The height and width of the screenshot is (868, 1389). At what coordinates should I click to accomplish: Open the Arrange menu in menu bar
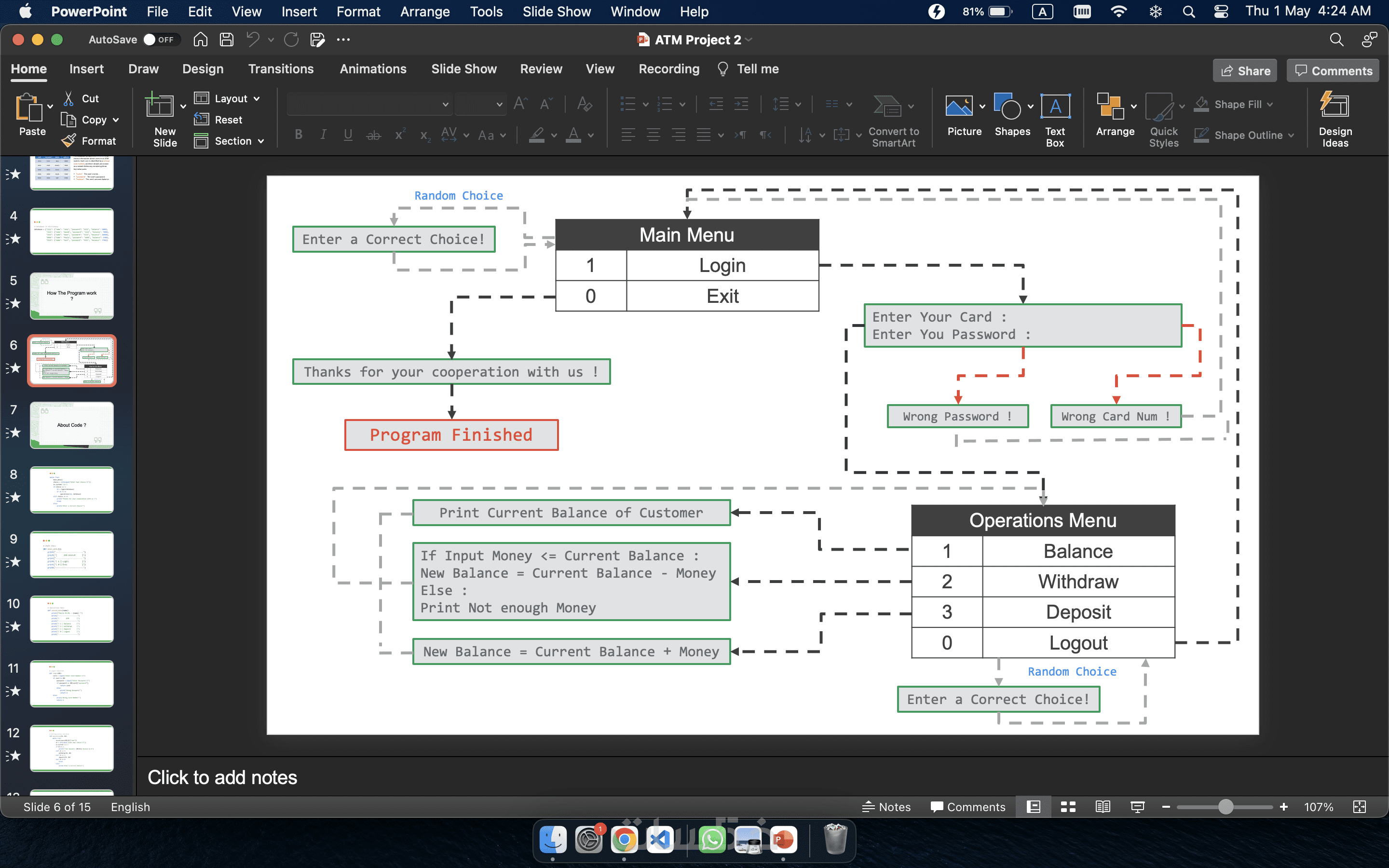425,12
